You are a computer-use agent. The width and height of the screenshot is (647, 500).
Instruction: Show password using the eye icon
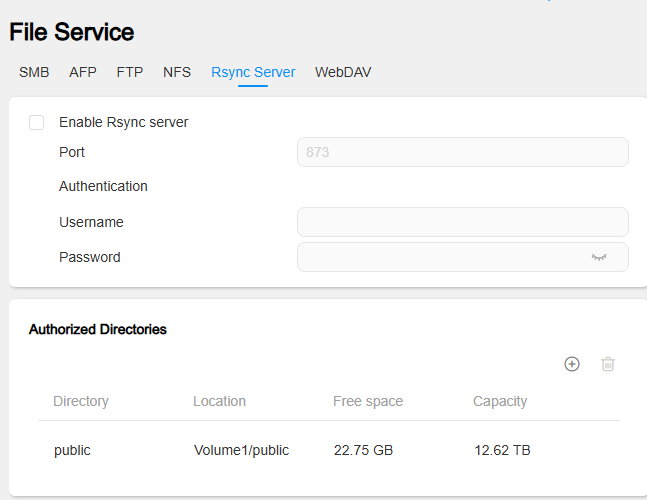(x=599, y=257)
